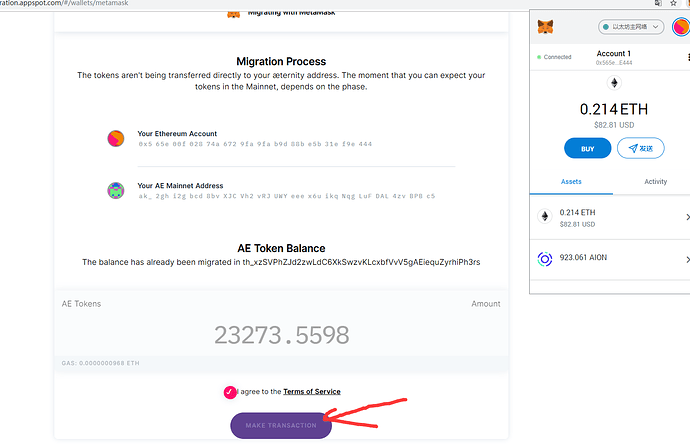Screen dimensions: 690x447
Task: Click the AE token amount 23273.5598
Action: coord(282,335)
